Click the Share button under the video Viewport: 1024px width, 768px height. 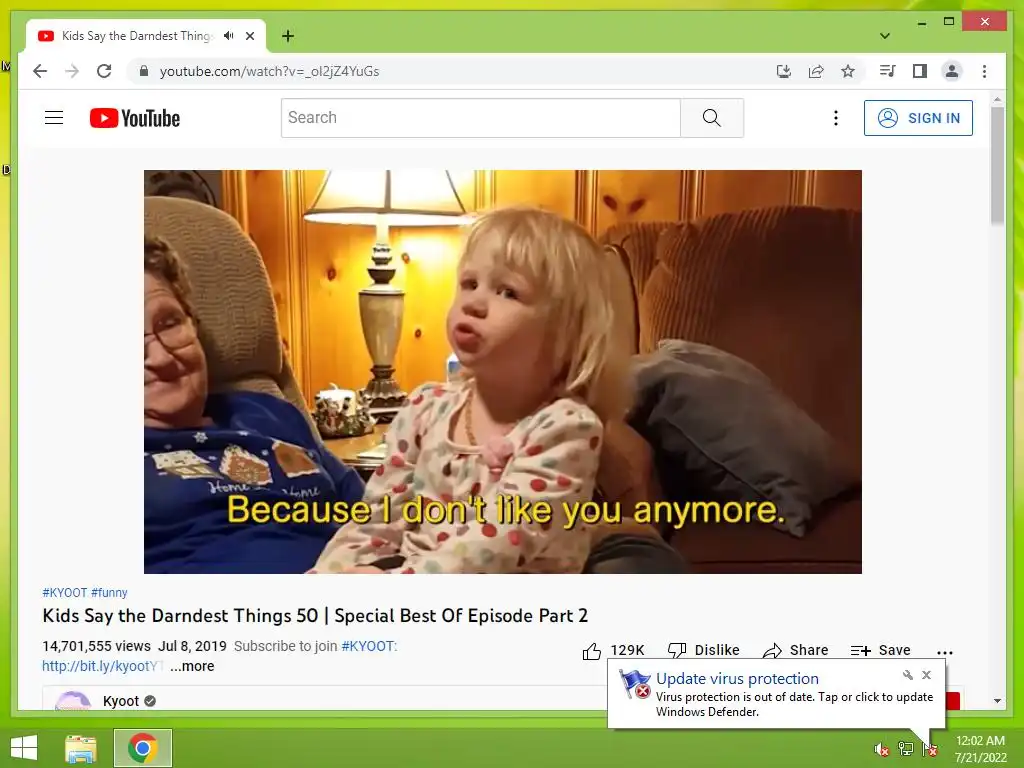[x=795, y=650]
